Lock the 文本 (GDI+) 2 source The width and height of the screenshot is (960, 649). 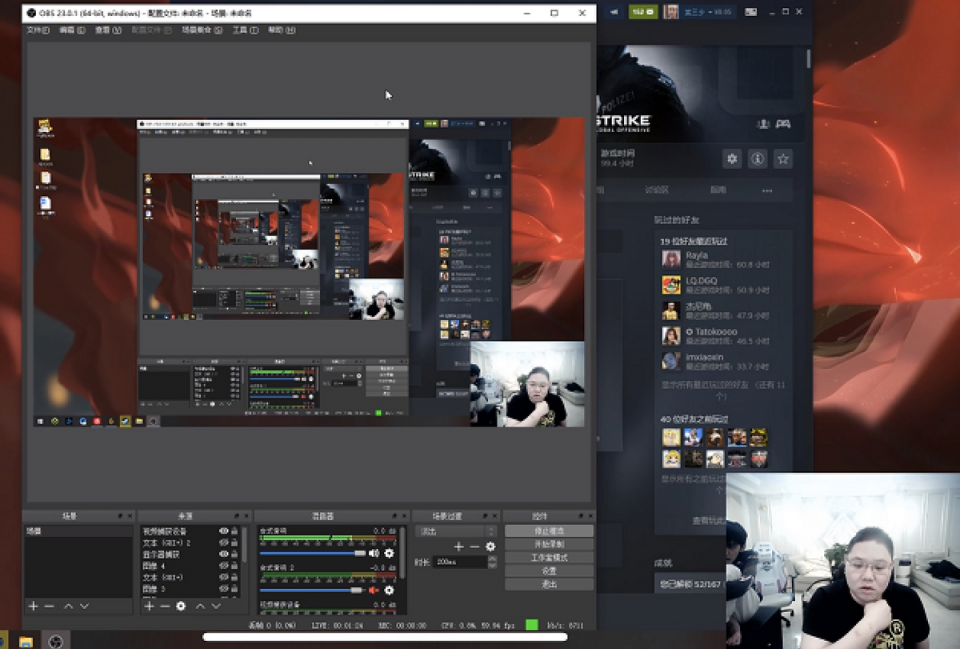pyautogui.click(x=234, y=542)
